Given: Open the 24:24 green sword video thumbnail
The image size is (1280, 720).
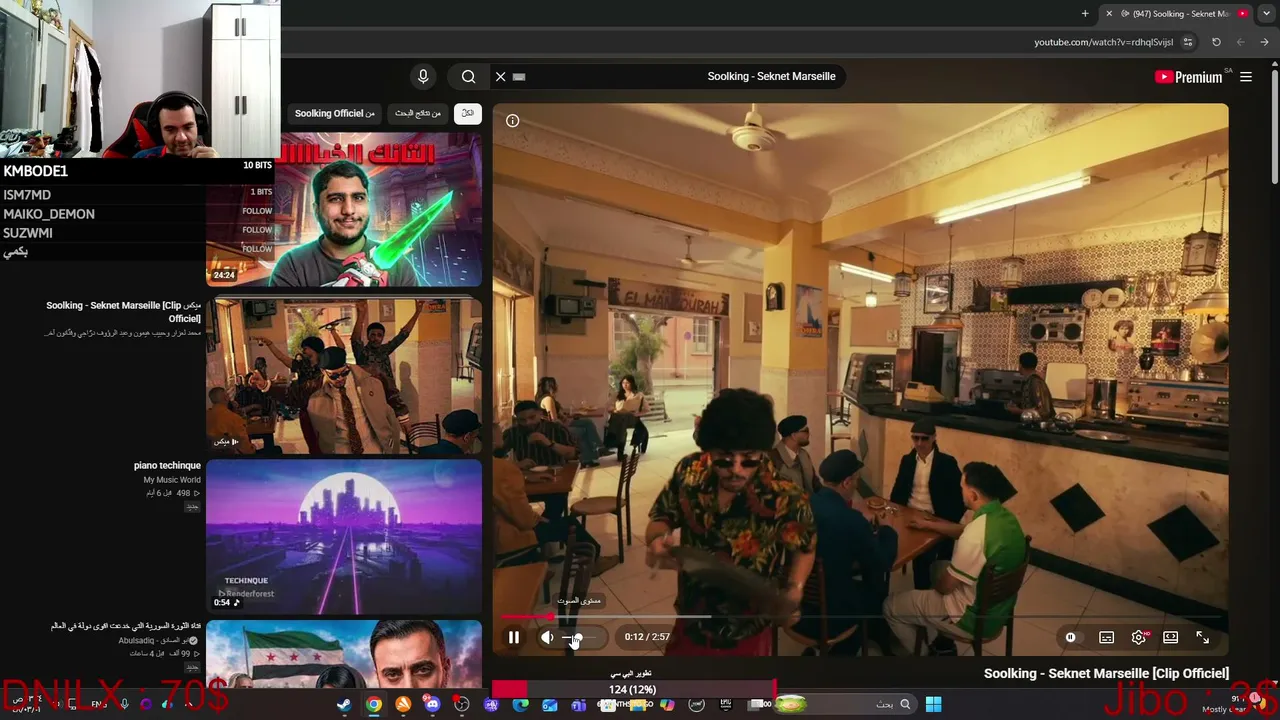Looking at the screenshot, I should 344,210.
